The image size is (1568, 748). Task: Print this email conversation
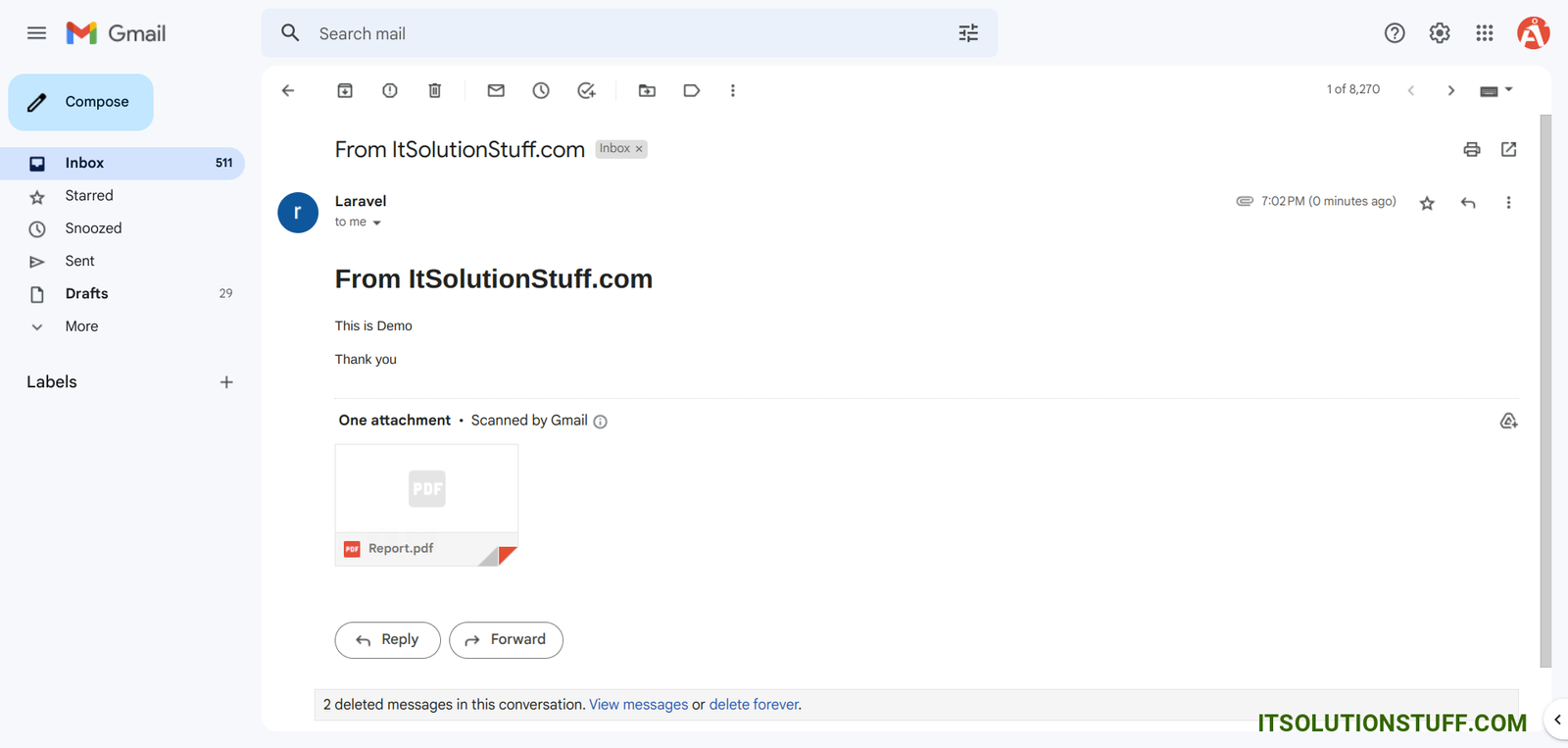[x=1471, y=149]
